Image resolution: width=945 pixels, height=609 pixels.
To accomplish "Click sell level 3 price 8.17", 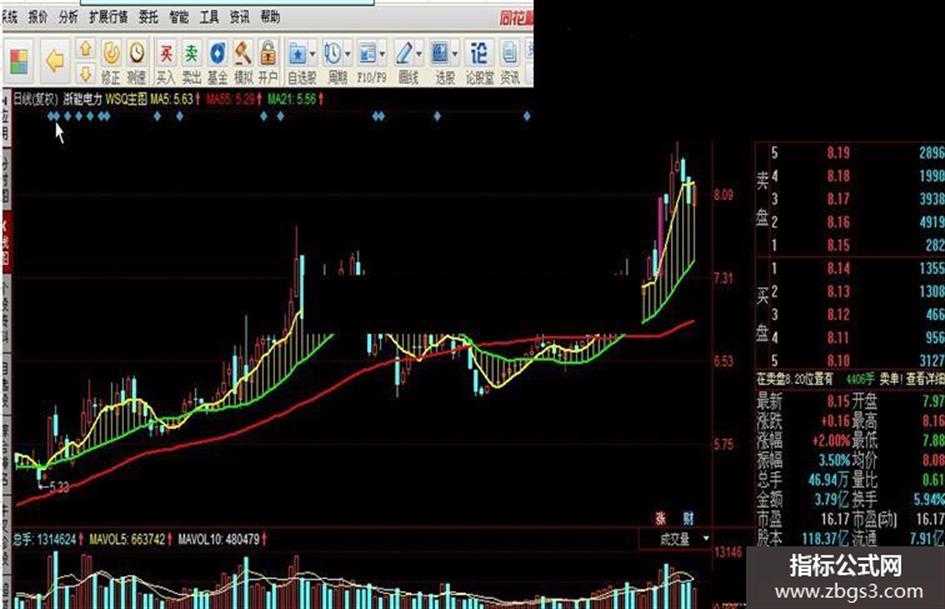I will click(838, 198).
